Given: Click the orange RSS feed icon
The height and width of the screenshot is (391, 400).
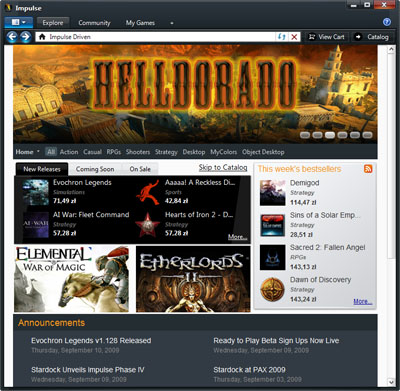Looking at the screenshot, I should (x=368, y=169).
